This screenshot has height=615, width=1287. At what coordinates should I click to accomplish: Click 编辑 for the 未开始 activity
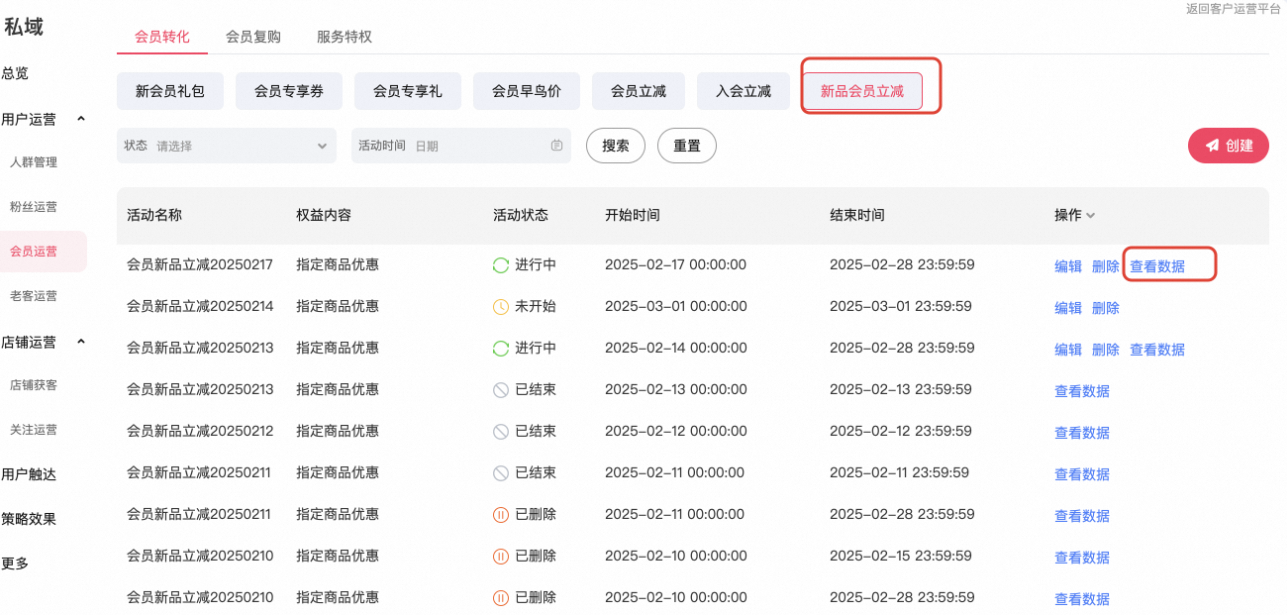click(1068, 308)
